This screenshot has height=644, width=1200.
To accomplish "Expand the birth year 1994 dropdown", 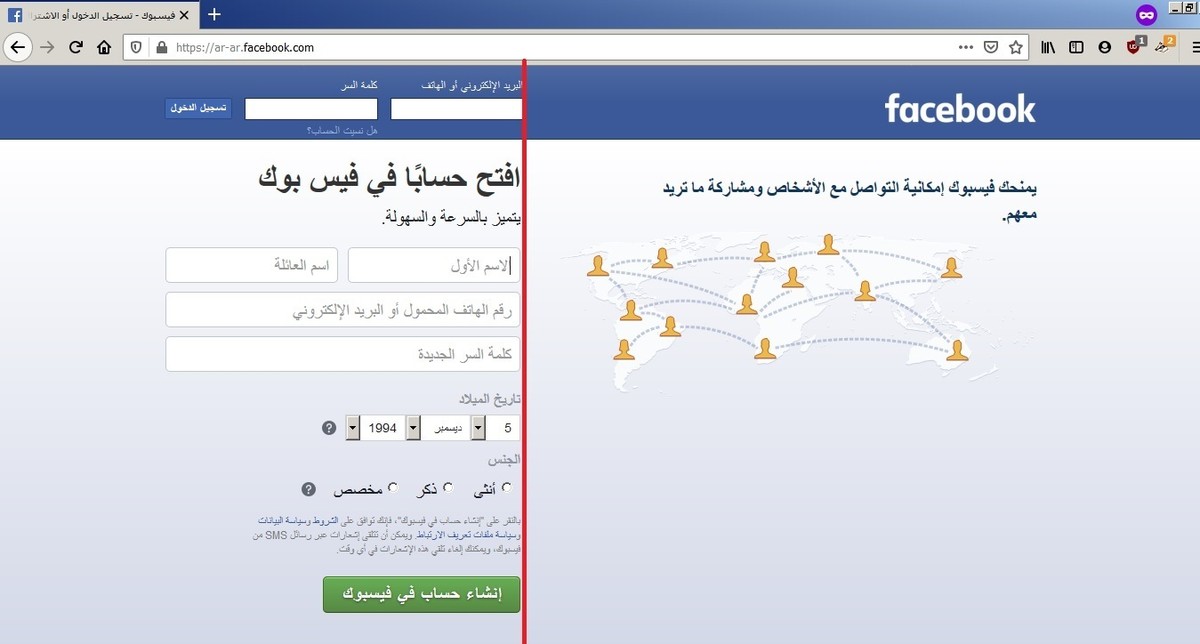I will tap(376, 428).
